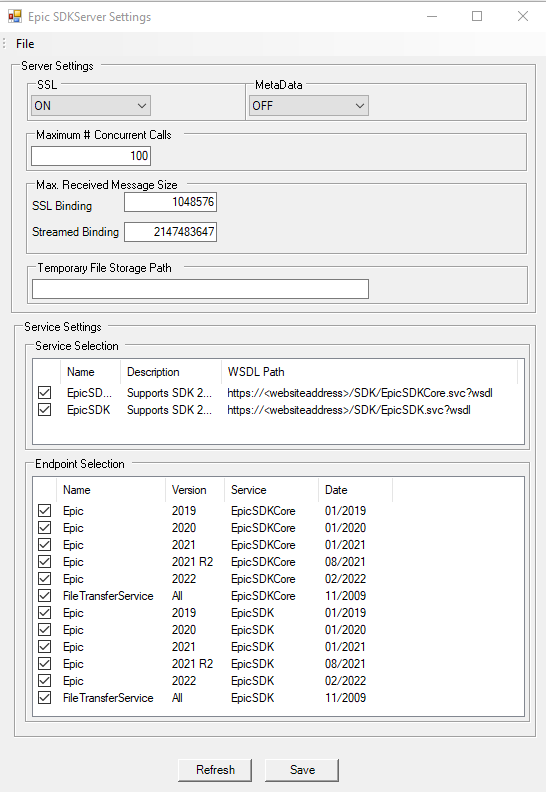This screenshot has width=546, height=792.
Task: Toggle Epic 2021 EpicSDK 01/2021 endpoint checkbox
Action: pos(44,647)
